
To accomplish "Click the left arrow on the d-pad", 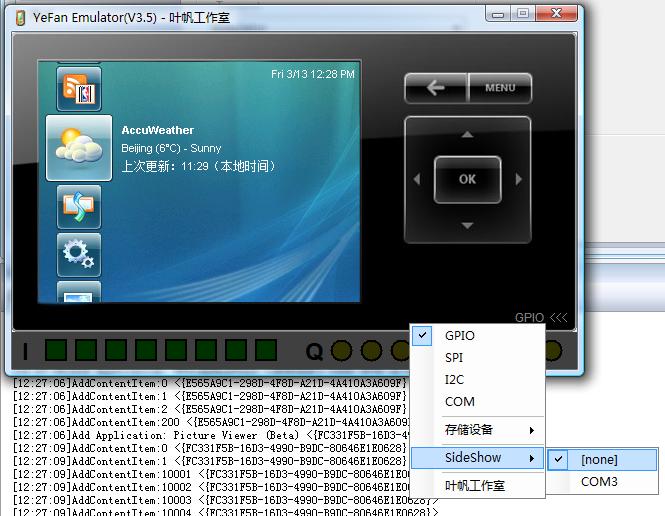I will coord(417,179).
